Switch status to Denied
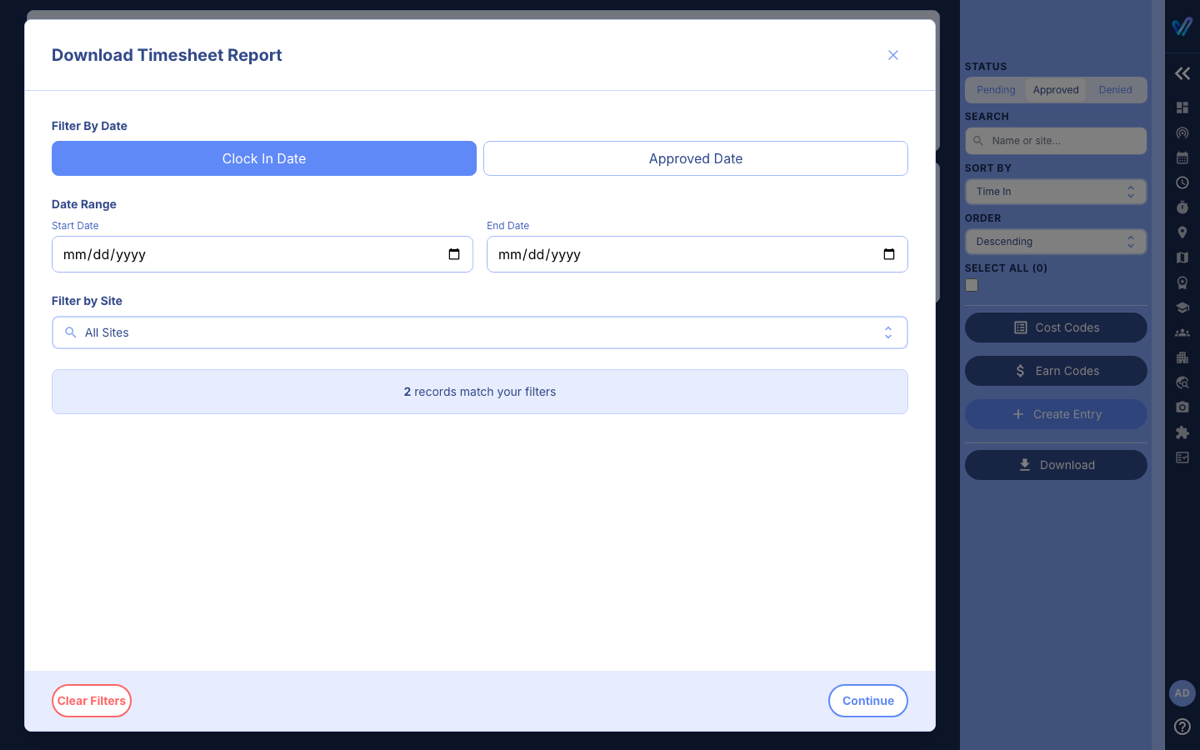Viewport: 1200px width, 750px height. click(1115, 90)
